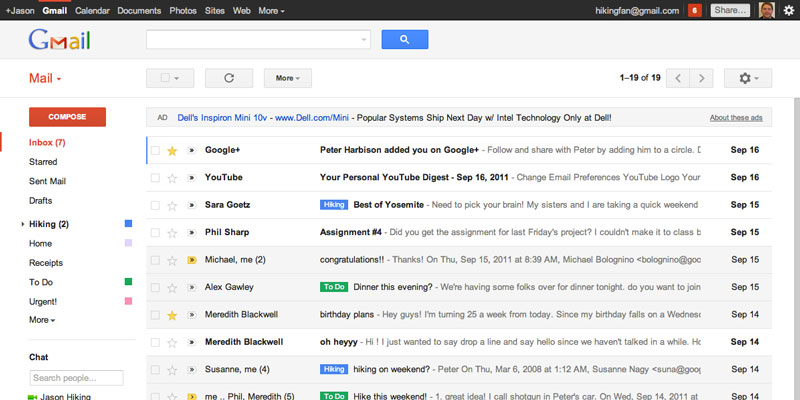Click the red notifications count 6
800x400 pixels.
694,10
